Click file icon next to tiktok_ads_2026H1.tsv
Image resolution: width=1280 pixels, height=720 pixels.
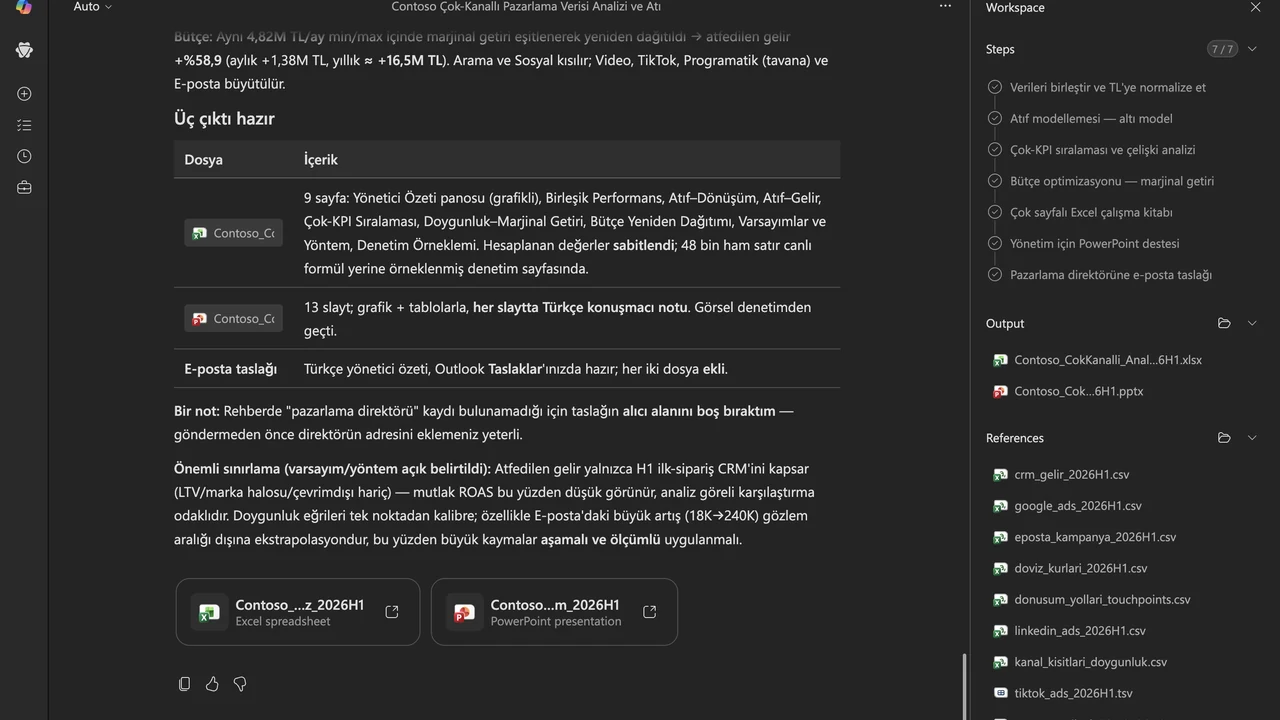1000,693
